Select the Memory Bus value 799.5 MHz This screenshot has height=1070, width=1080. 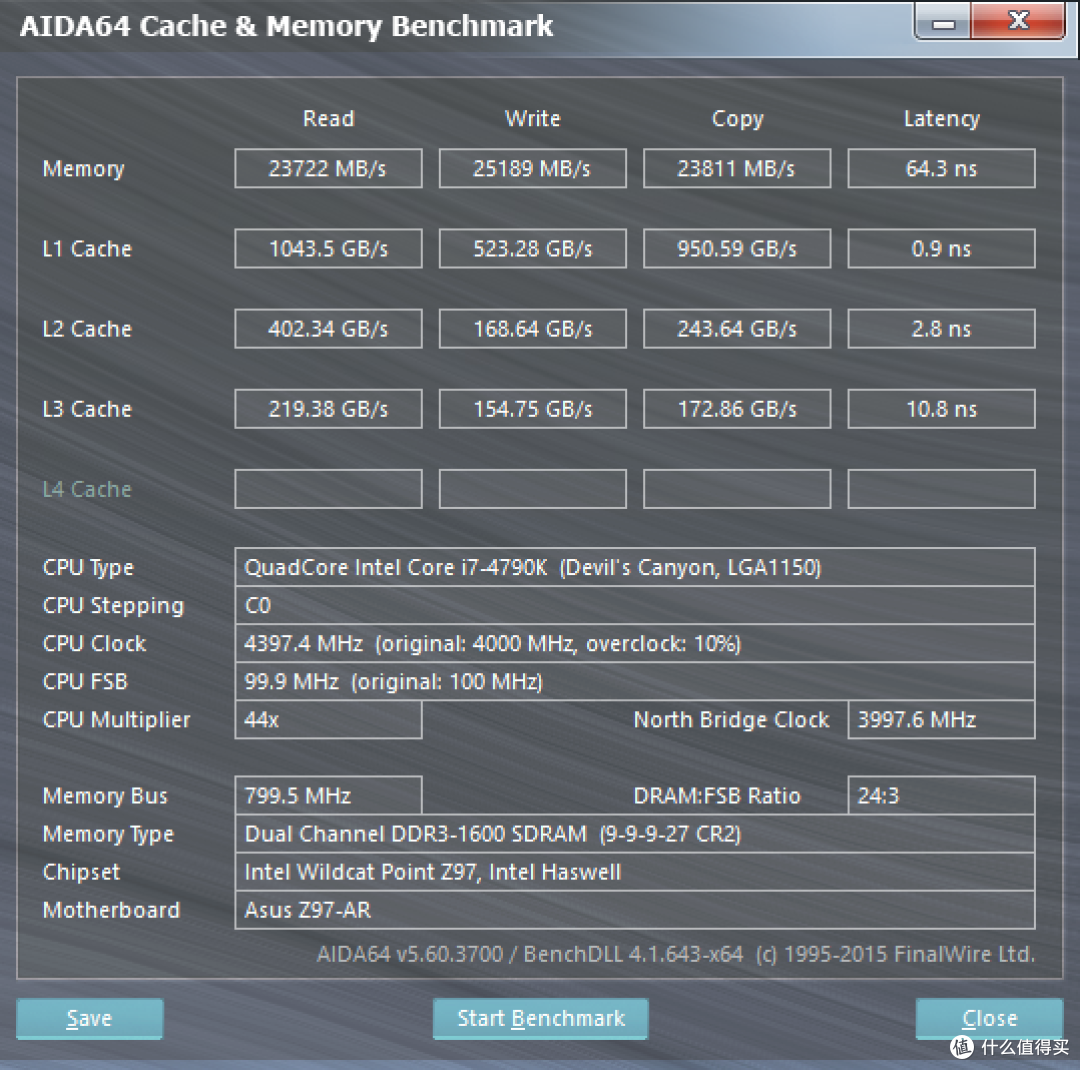coord(328,795)
